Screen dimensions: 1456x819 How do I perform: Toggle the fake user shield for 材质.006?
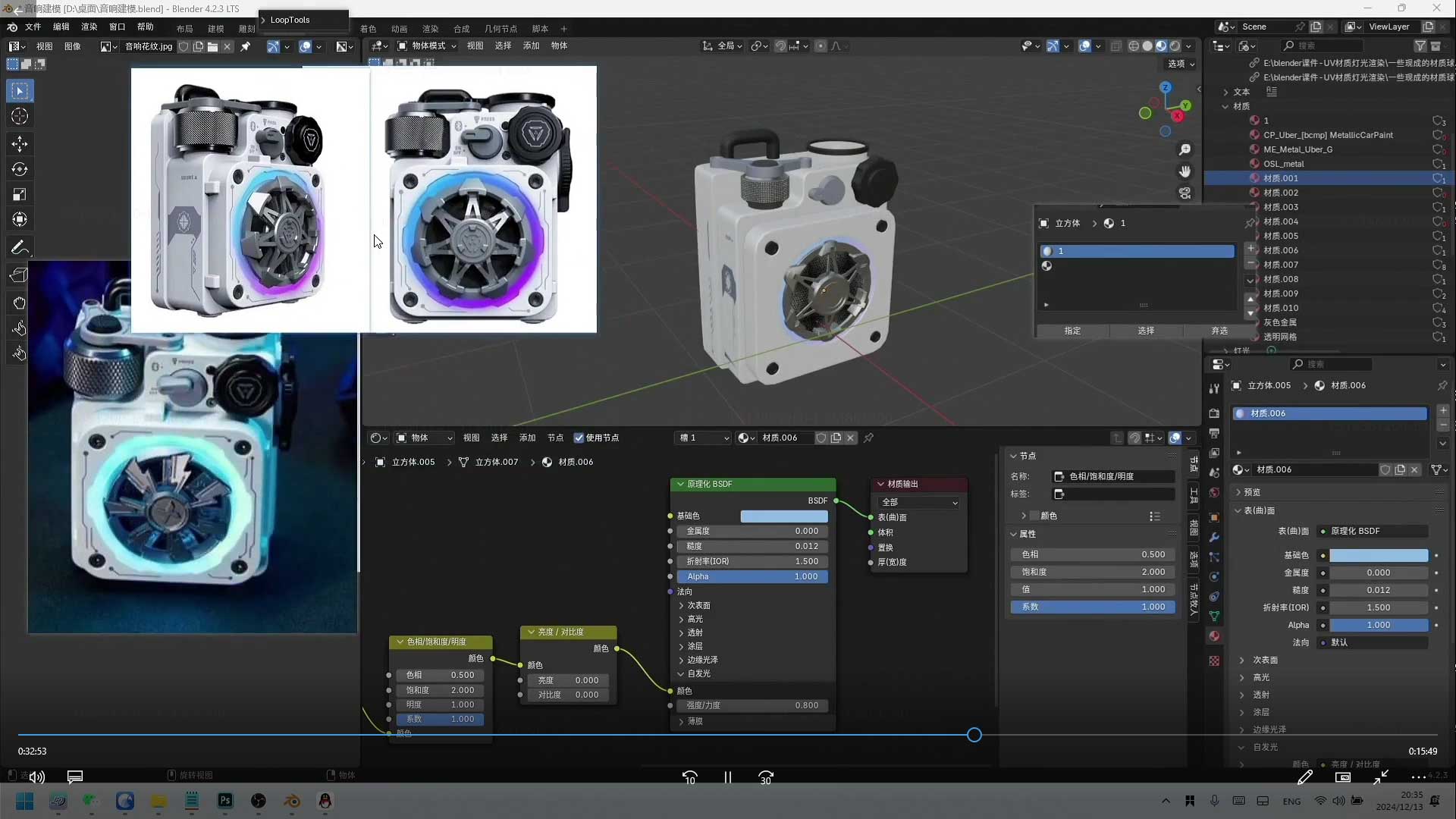pos(821,438)
